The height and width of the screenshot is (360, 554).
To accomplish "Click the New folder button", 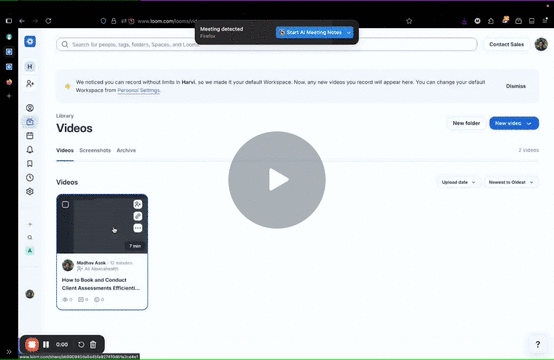I will pos(466,123).
